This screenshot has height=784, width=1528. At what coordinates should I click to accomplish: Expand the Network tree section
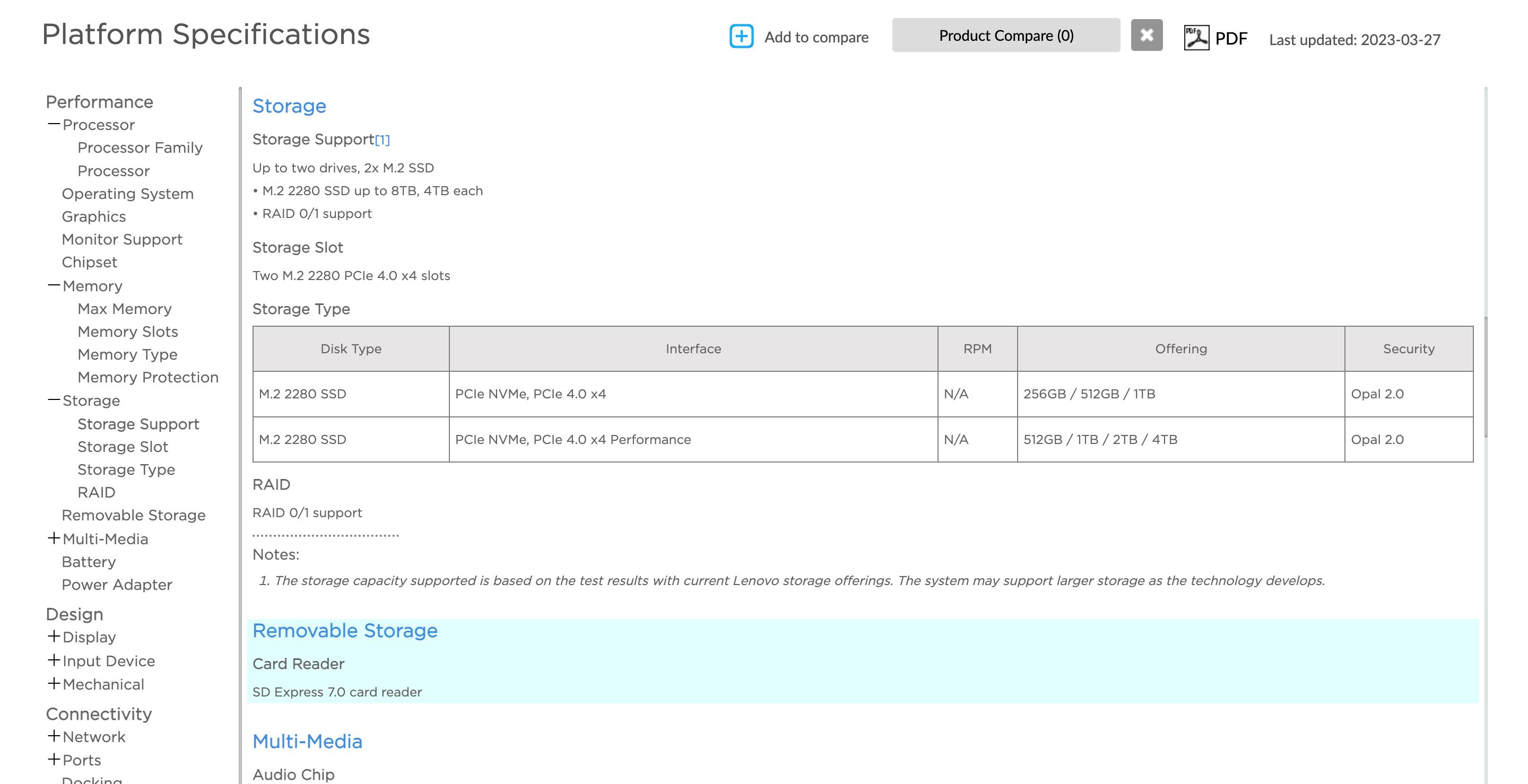54,736
